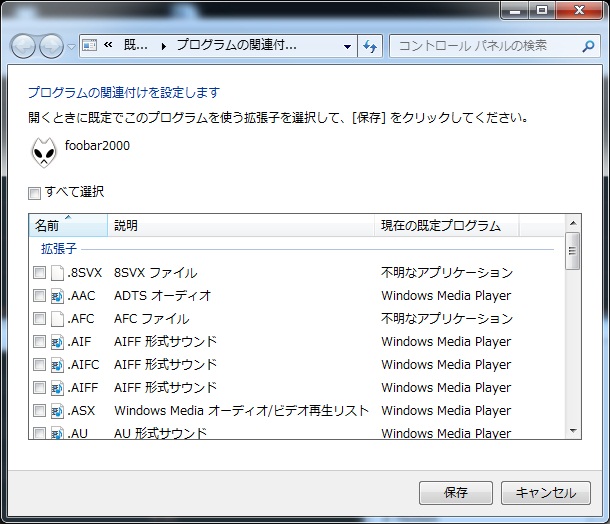
Task: Click the foobar2000 program name
Action: pos(97,145)
